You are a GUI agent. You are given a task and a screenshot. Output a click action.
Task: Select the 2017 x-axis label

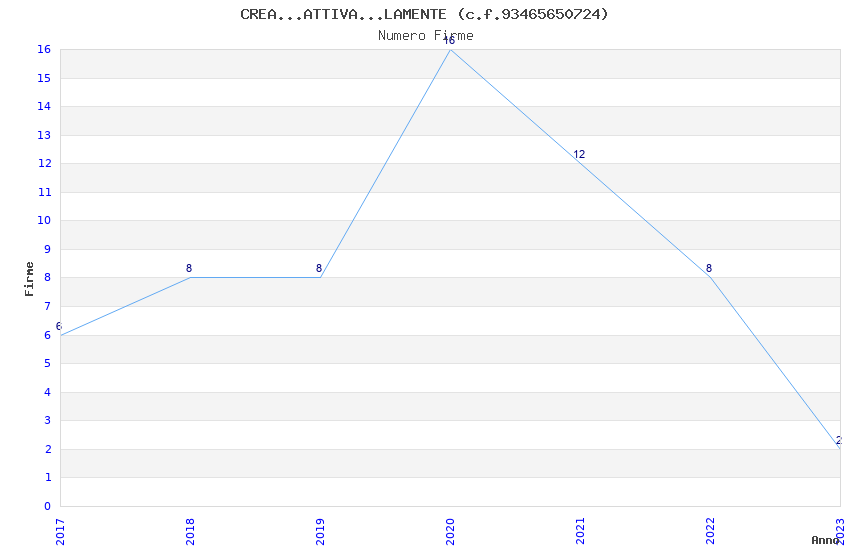pos(60,532)
